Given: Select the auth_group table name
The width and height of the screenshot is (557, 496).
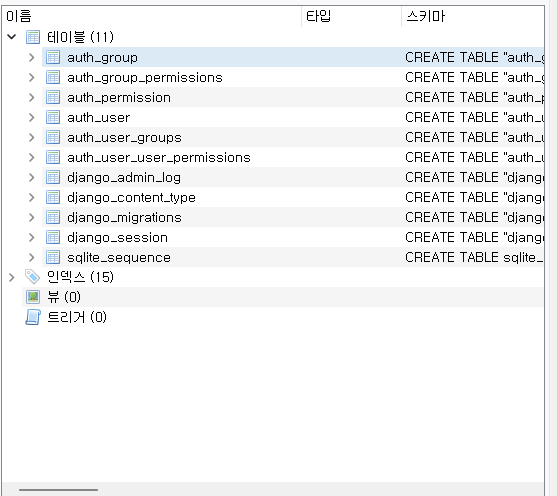Looking at the screenshot, I should tap(102, 58).
